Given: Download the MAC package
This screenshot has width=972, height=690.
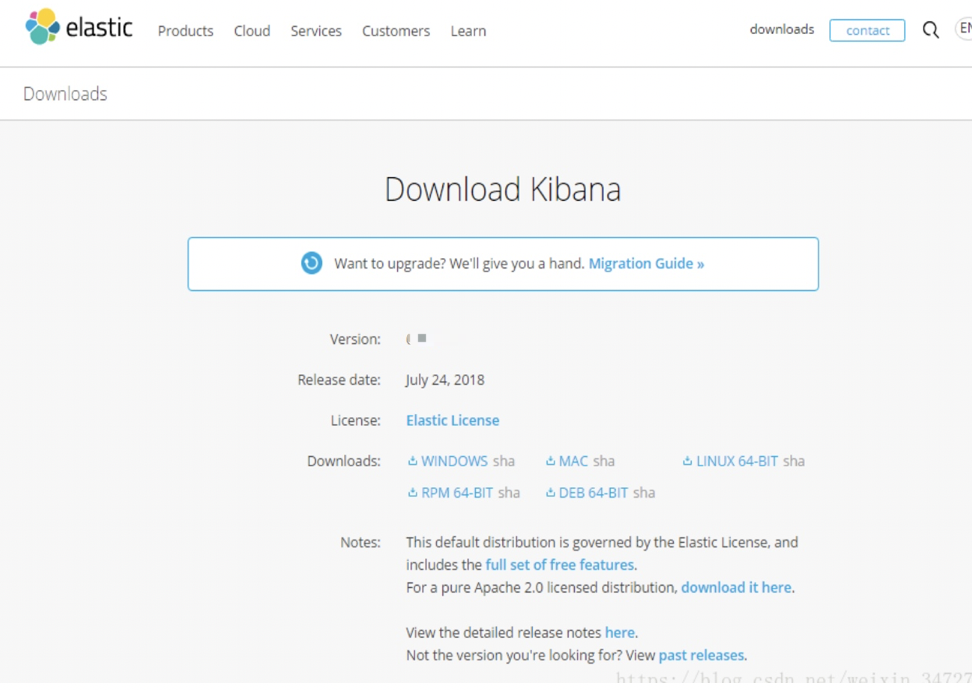Looking at the screenshot, I should [x=573, y=461].
